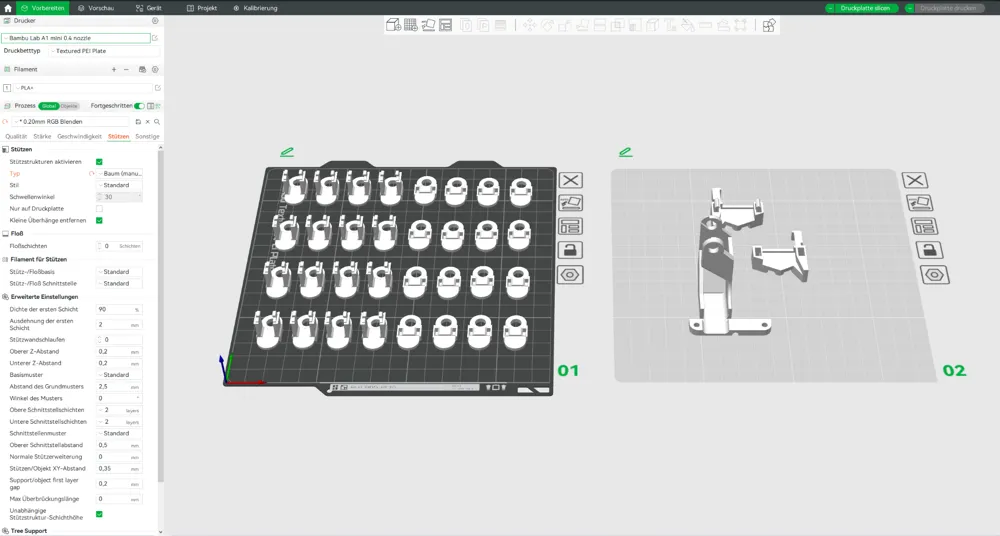Switch to the Sonstige settings tab
The height and width of the screenshot is (536, 1000).
(147, 137)
